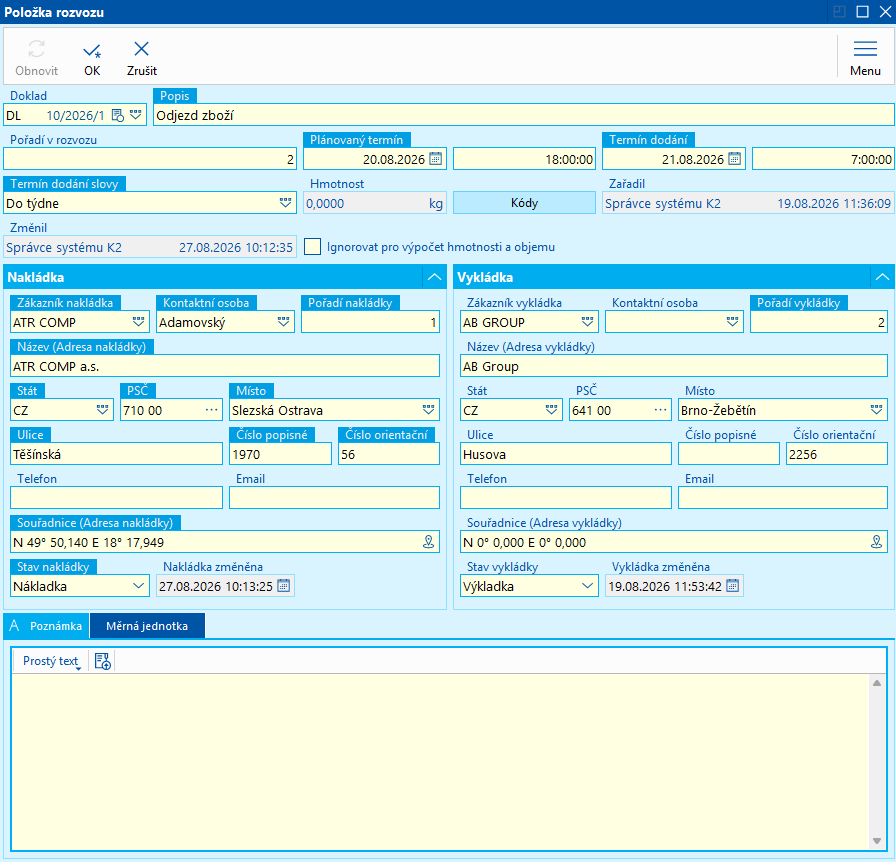896x862 pixels.
Task: Open Místo dropdown for Slezská Ostrava
Action: [x=429, y=410]
